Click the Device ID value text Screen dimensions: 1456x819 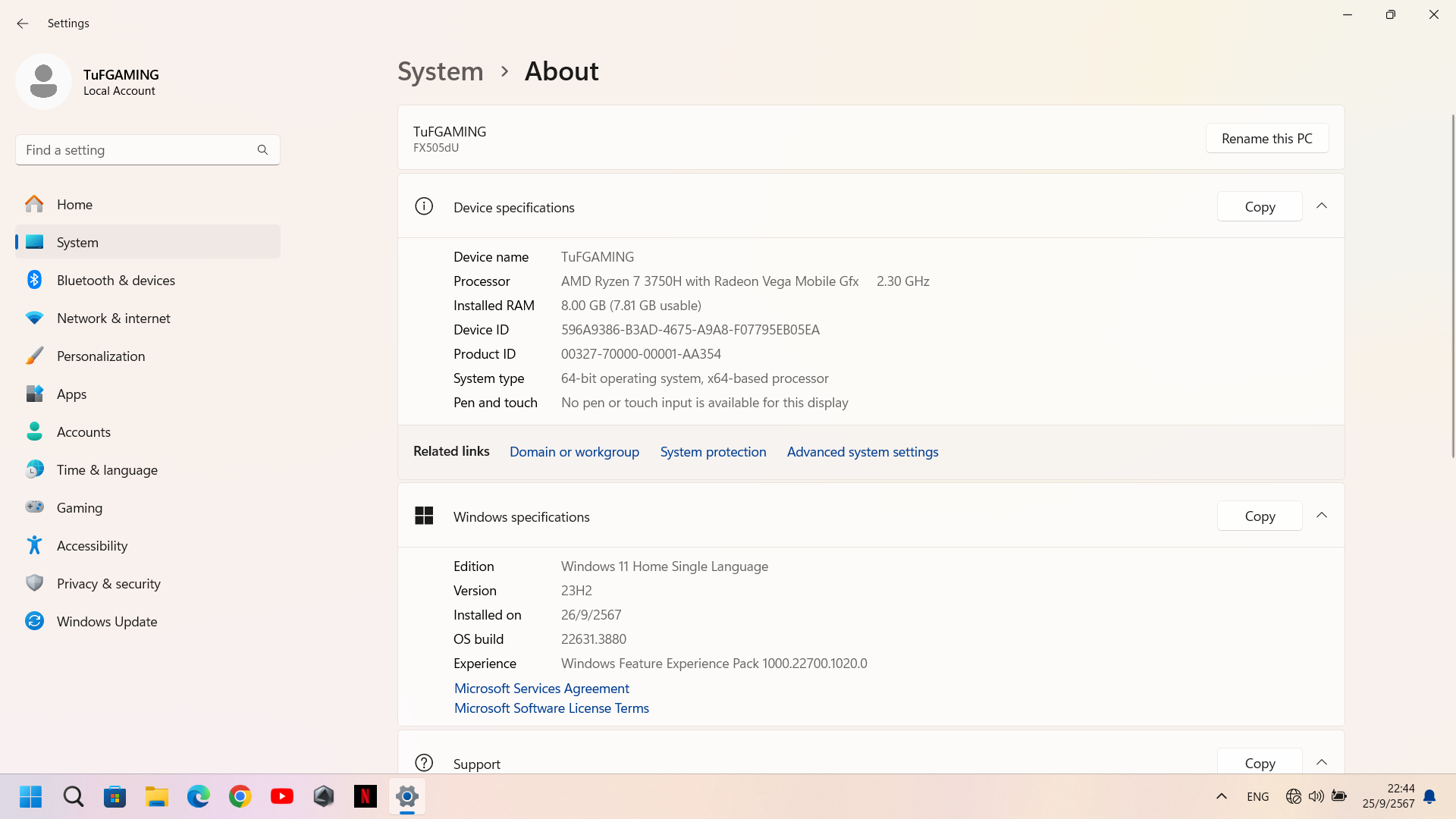click(690, 329)
